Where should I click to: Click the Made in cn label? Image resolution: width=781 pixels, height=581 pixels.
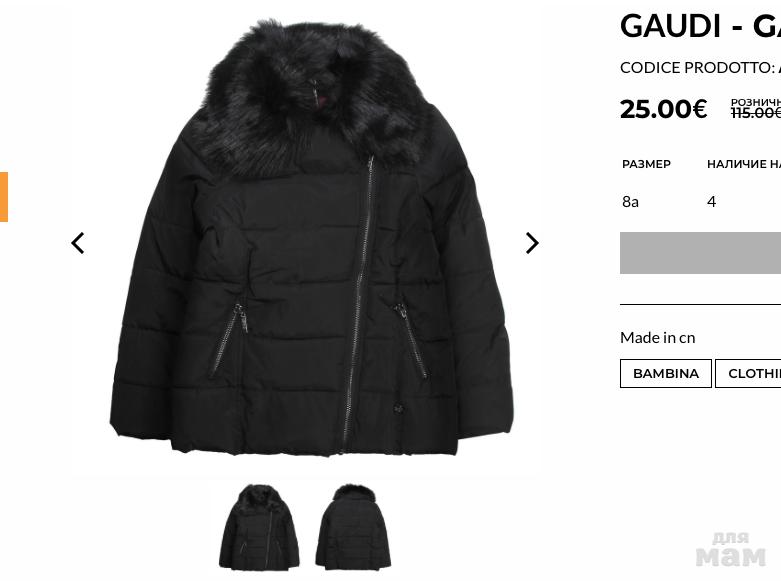click(657, 337)
